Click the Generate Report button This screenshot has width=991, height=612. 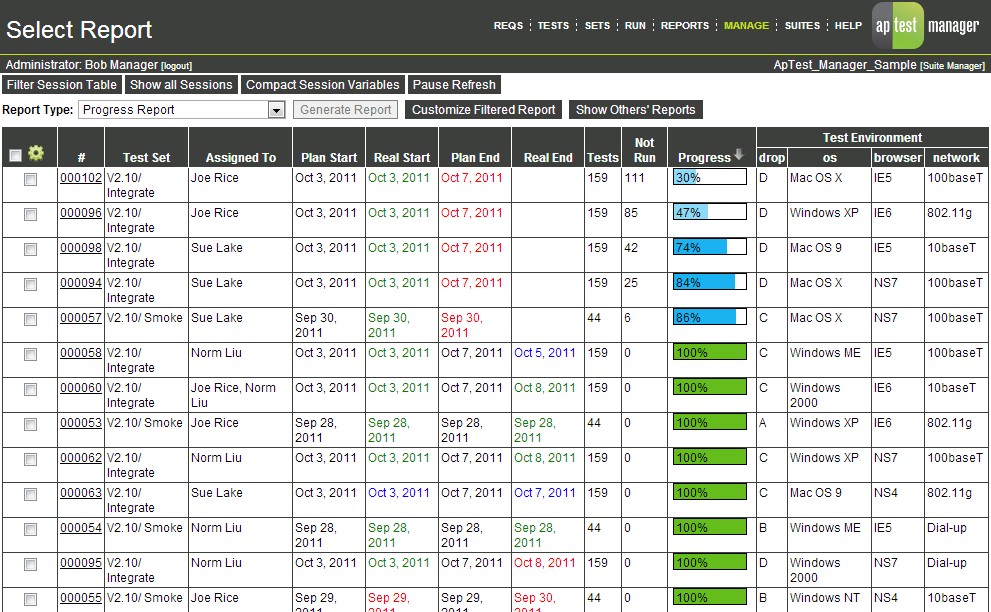(346, 110)
